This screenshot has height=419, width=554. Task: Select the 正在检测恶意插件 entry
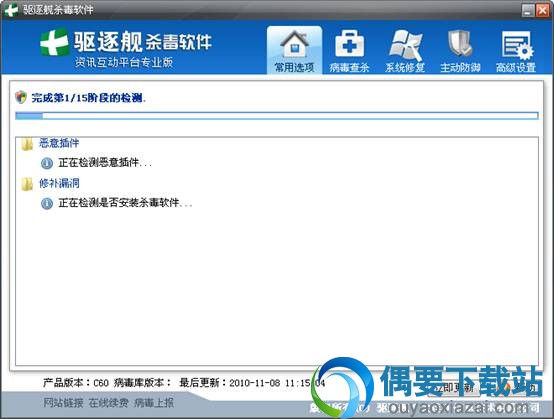[105, 163]
